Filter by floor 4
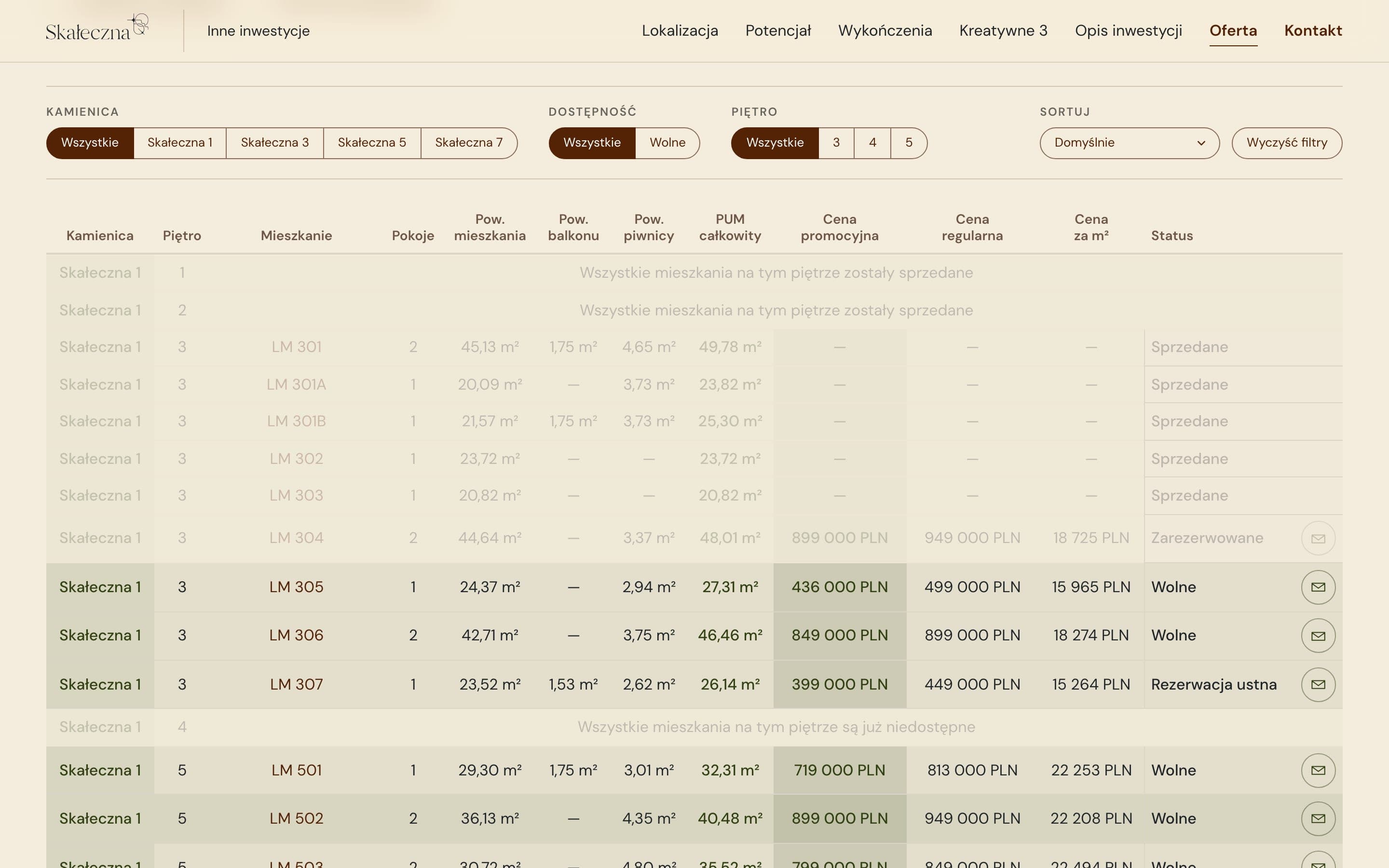This screenshot has width=1389, height=868. [x=872, y=142]
